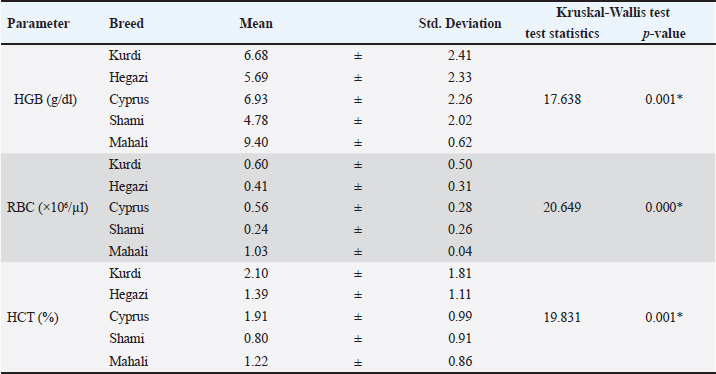The height and width of the screenshot is (374, 716).
Task: Select the Kruskal-Wallis test header
Action: point(613,12)
